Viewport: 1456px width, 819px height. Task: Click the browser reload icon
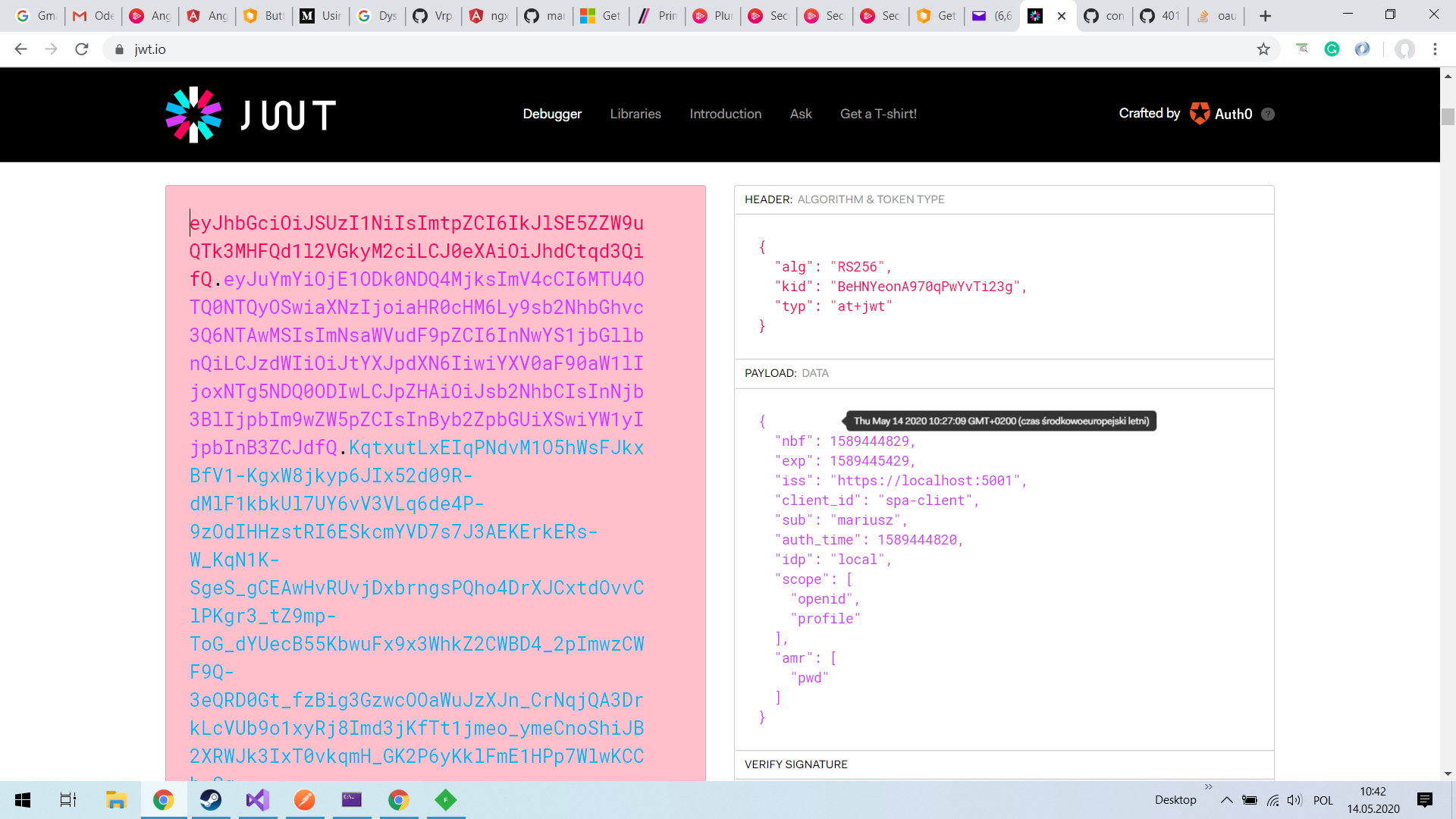click(82, 49)
